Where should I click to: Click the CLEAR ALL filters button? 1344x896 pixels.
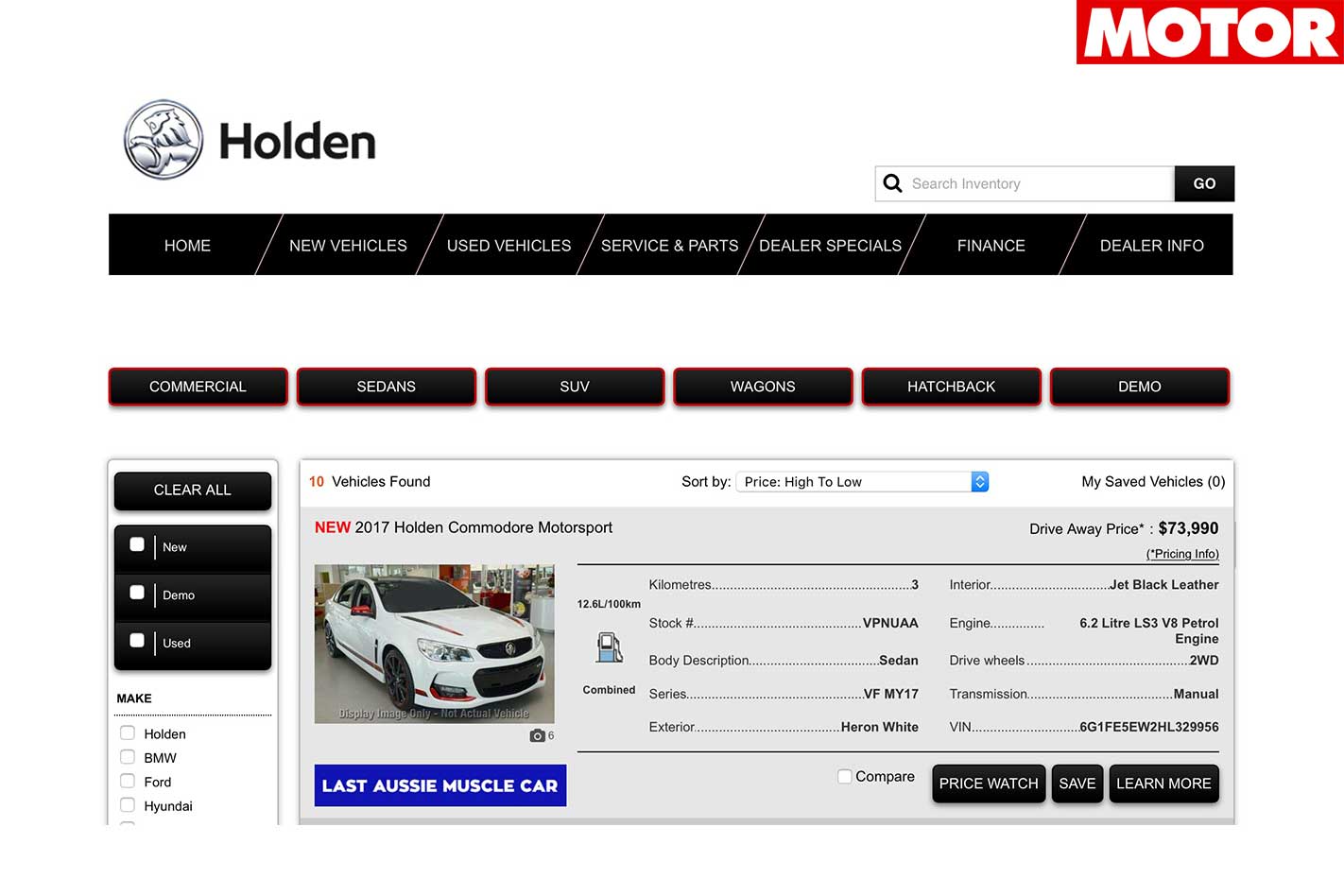coord(193,490)
